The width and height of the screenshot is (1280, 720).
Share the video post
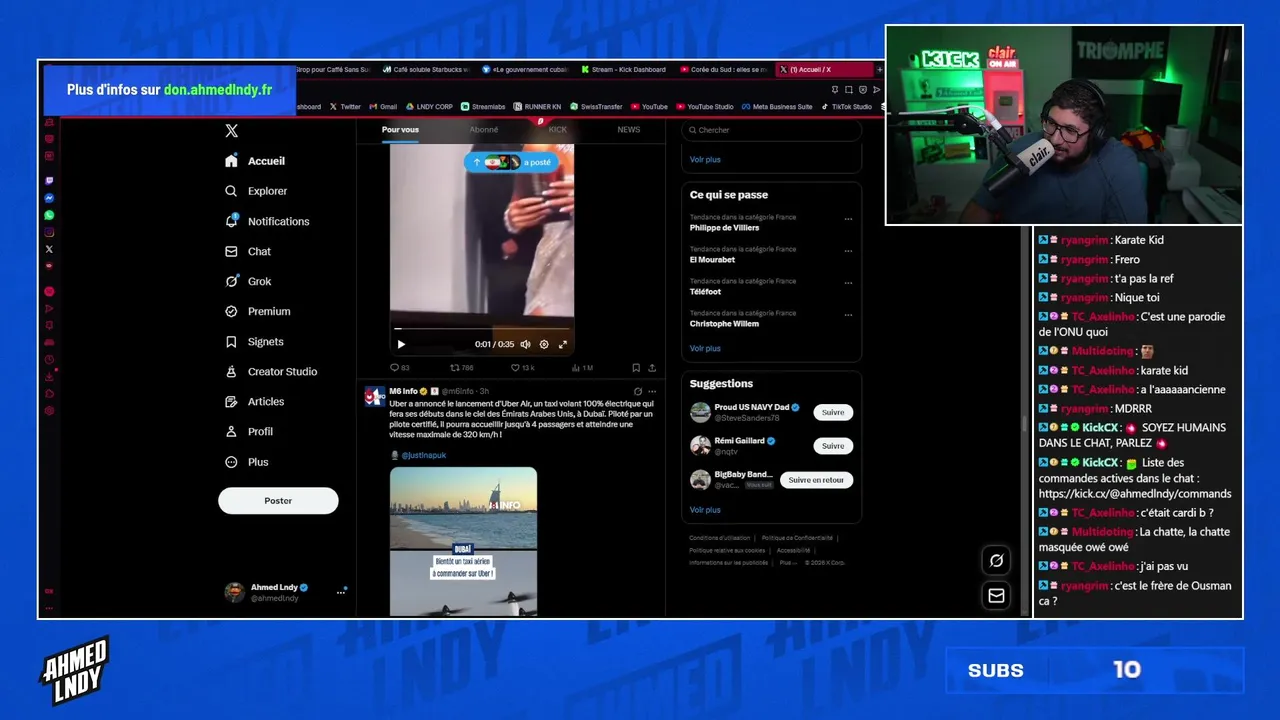click(652, 368)
